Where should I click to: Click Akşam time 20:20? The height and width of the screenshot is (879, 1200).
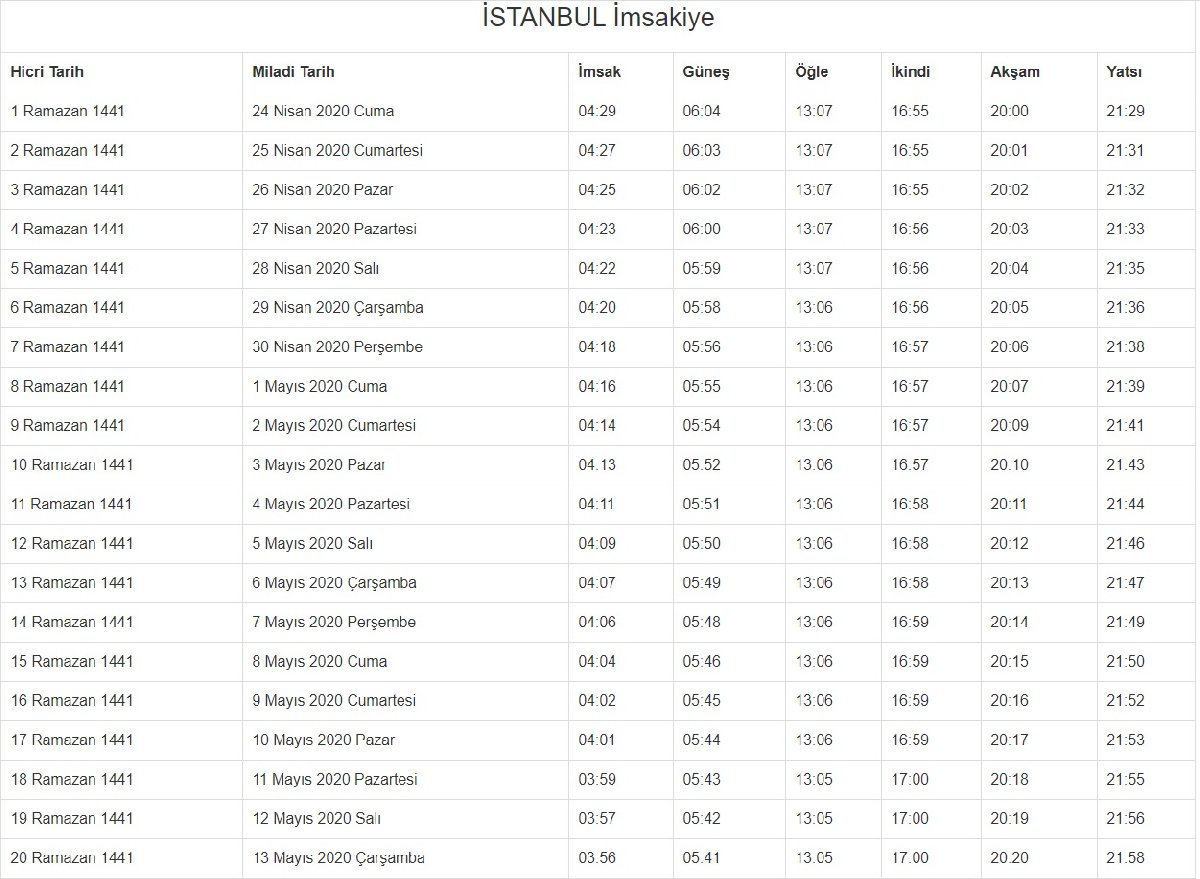coord(1009,858)
